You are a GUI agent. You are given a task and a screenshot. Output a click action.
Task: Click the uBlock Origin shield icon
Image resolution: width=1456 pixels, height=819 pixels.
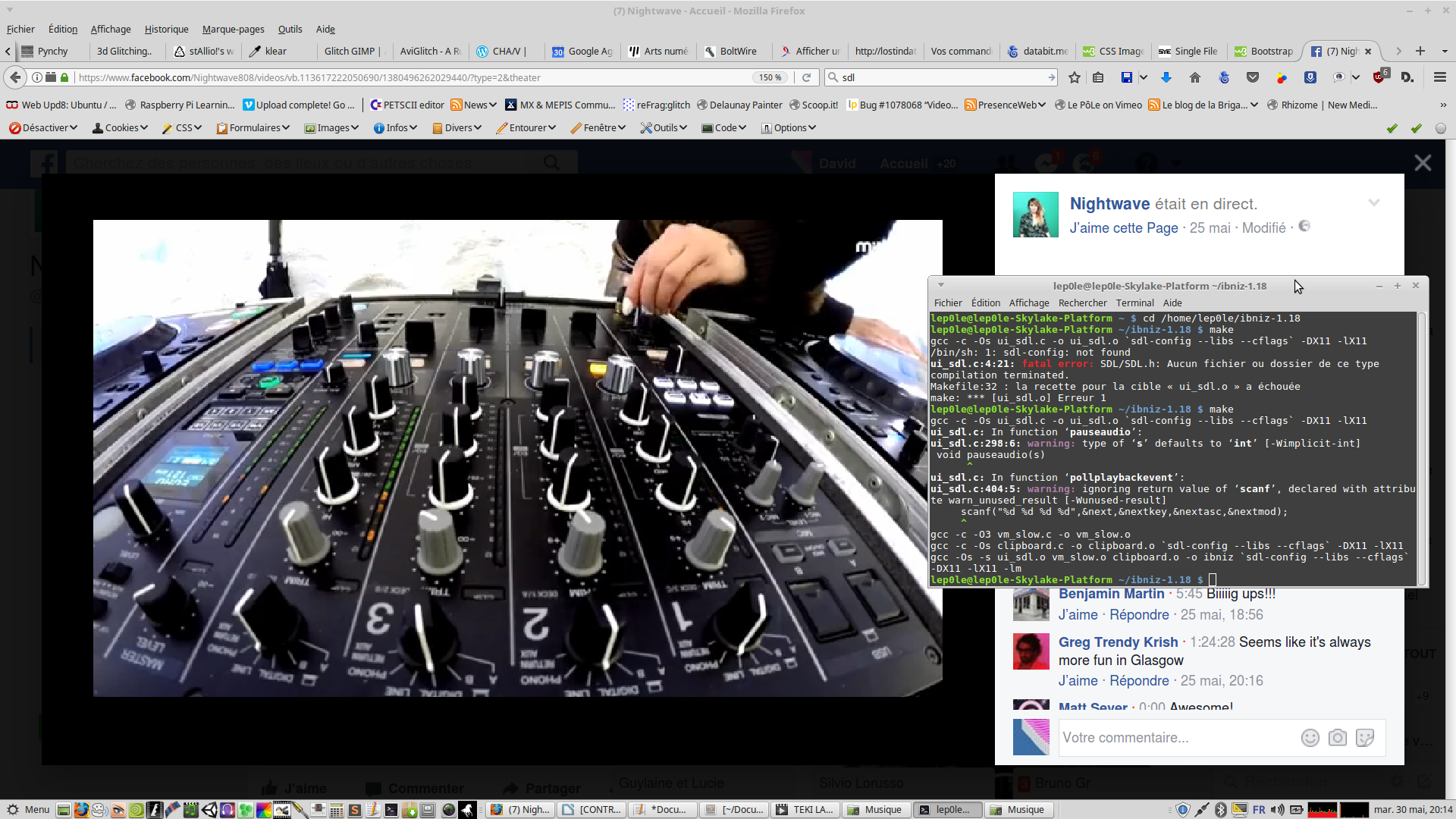pyautogui.click(x=1379, y=77)
